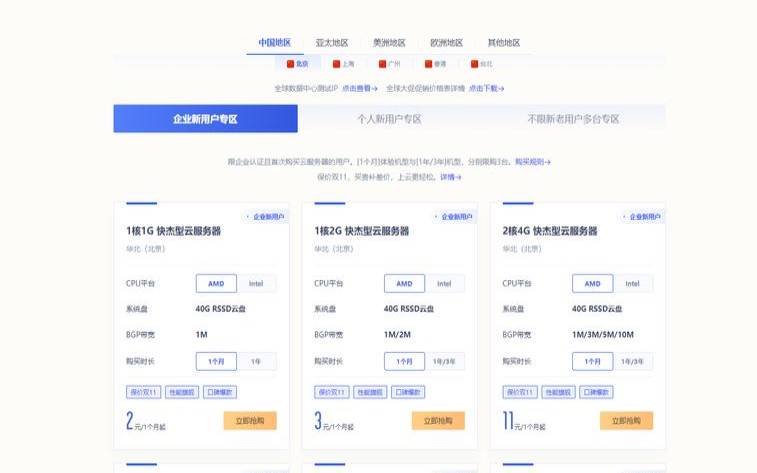Image resolution: width=757 pixels, height=473 pixels.
Task: Select Intel platform on 1核2G card
Action: tap(445, 283)
